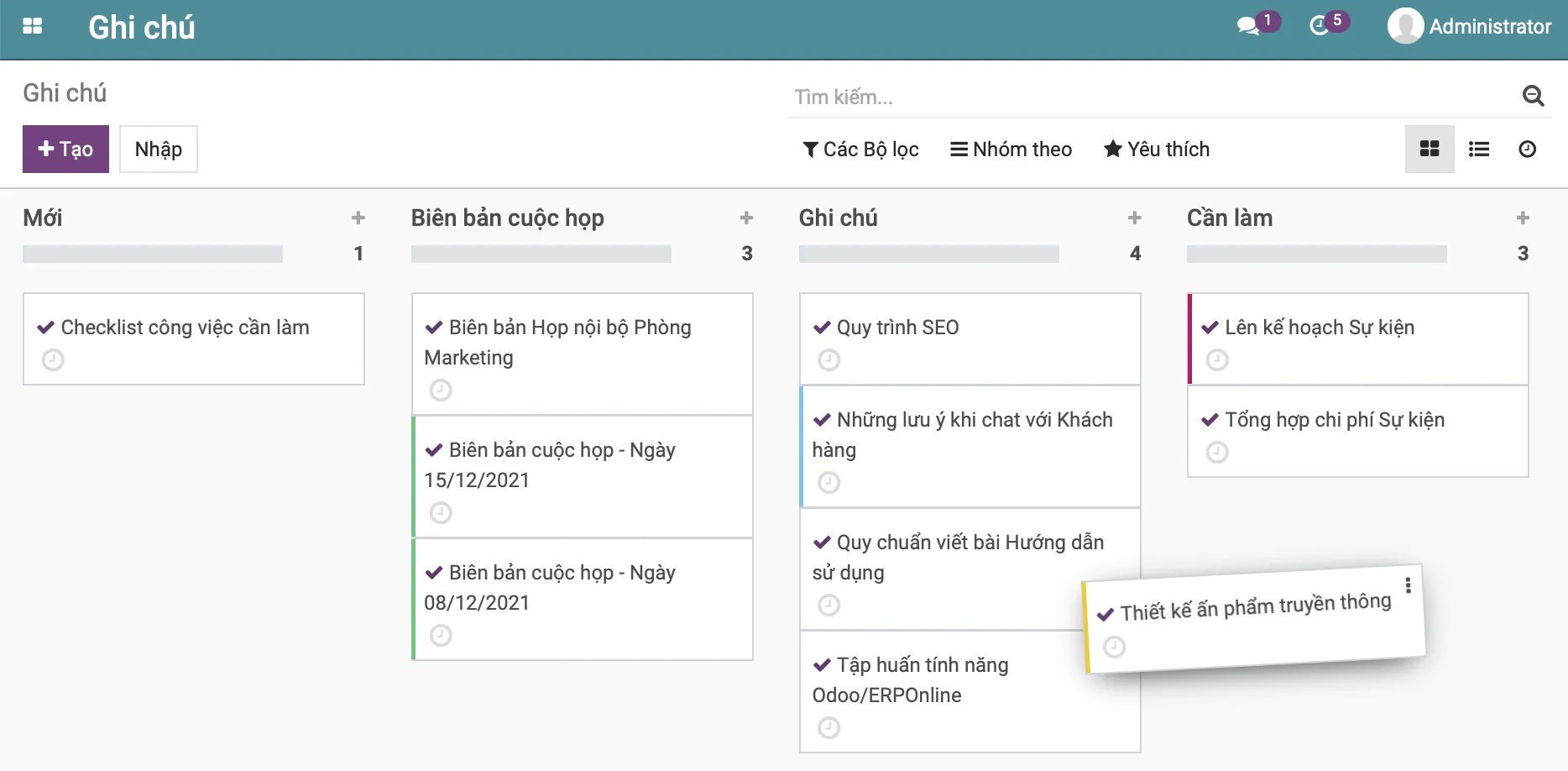Open activity clock on 15/12/2021 meeting card
This screenshot has height=771, width=1568.
click(441, 513)
